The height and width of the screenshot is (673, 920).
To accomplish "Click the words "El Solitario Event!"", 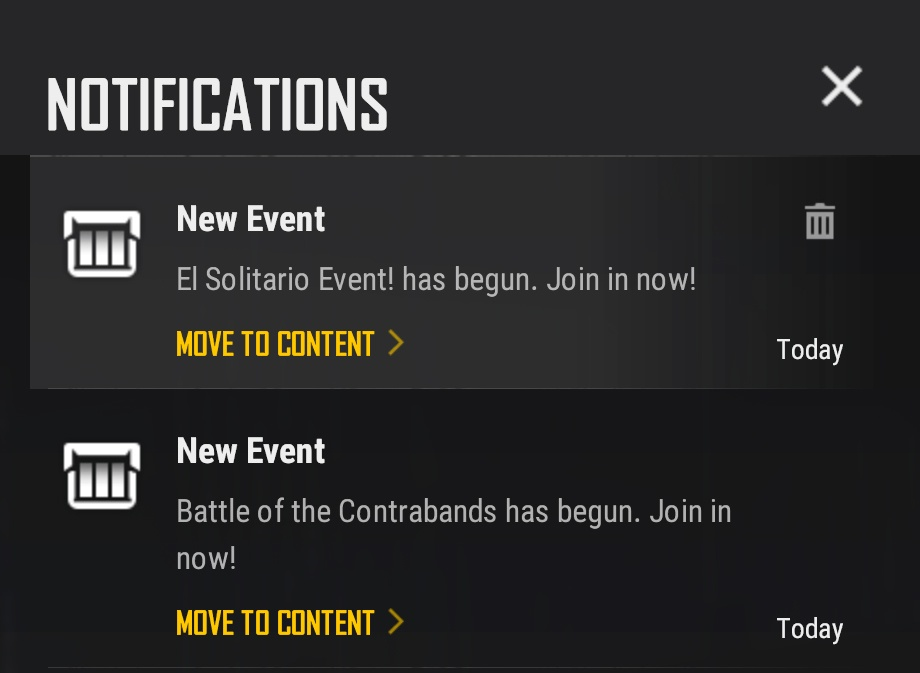I will [285, 280].
